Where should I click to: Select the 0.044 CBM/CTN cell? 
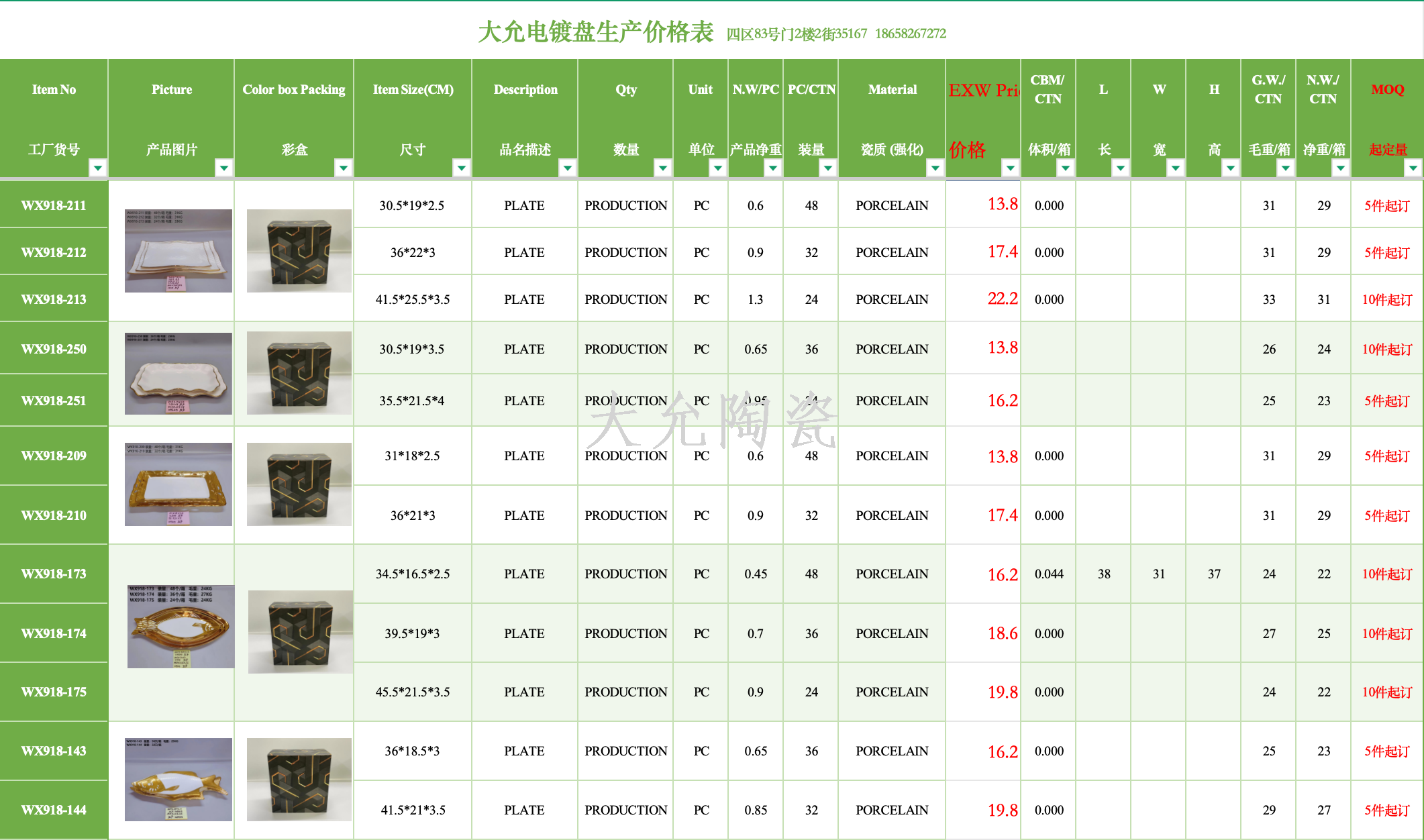(x=1048, y=574)
